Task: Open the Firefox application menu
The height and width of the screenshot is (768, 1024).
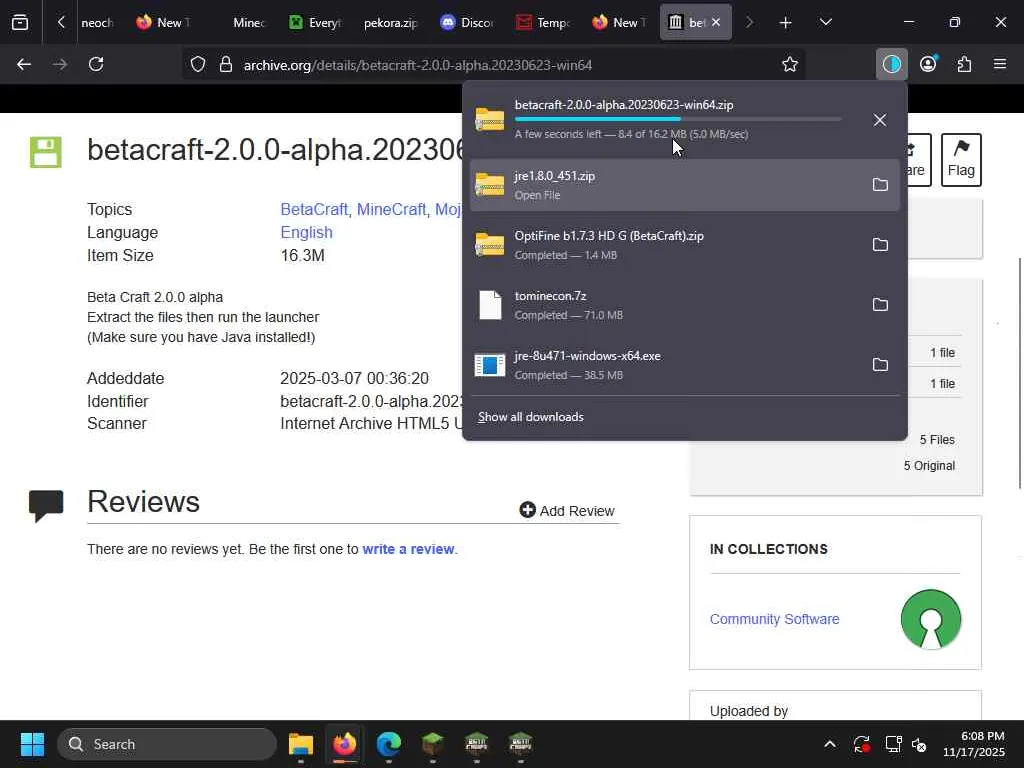Action: 1000,64
